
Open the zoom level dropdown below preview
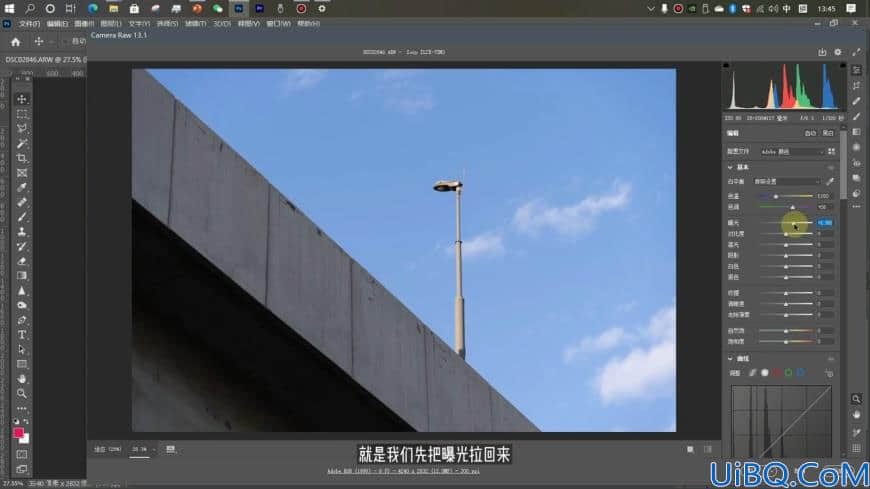[x=143, y=450]
